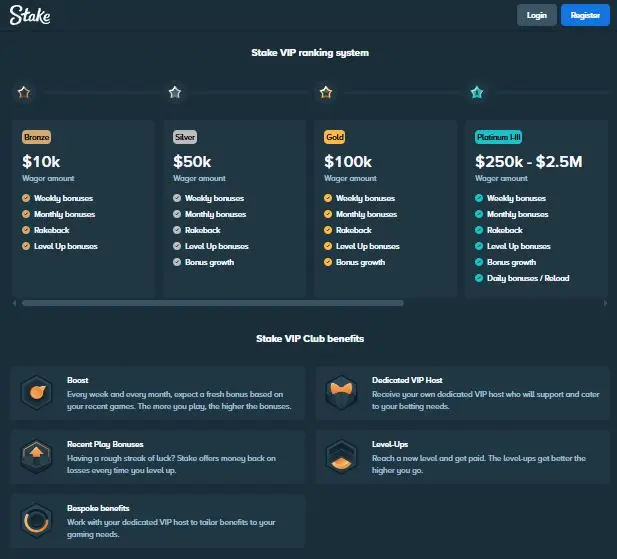The image size is (617, 559).
Task: Click the Boost hexagon icon
Action: [37, 392]
